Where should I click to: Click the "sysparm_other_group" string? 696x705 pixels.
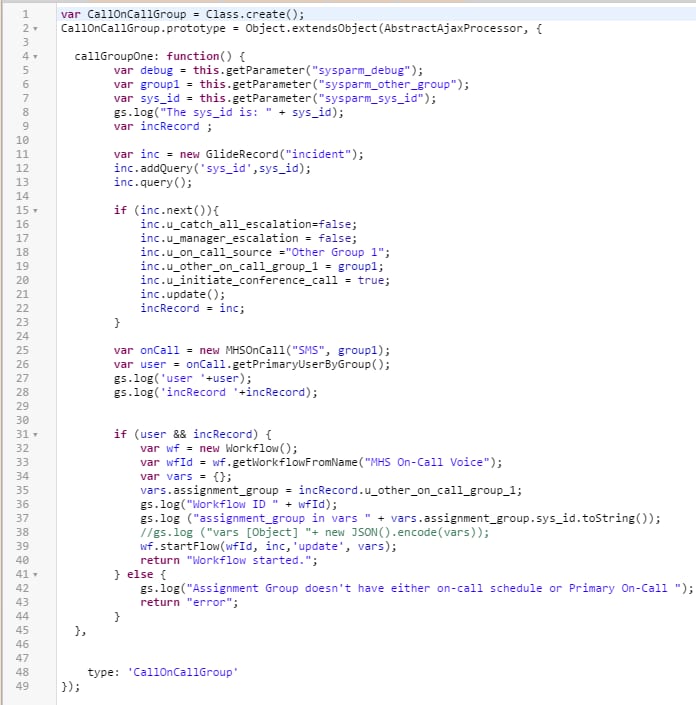(388, 85)
